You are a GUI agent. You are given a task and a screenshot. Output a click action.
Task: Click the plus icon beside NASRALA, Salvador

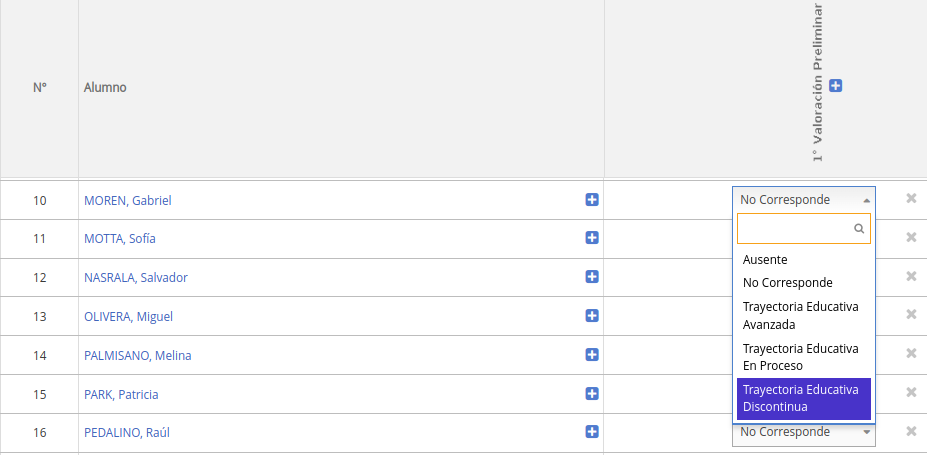click(592, 277)
